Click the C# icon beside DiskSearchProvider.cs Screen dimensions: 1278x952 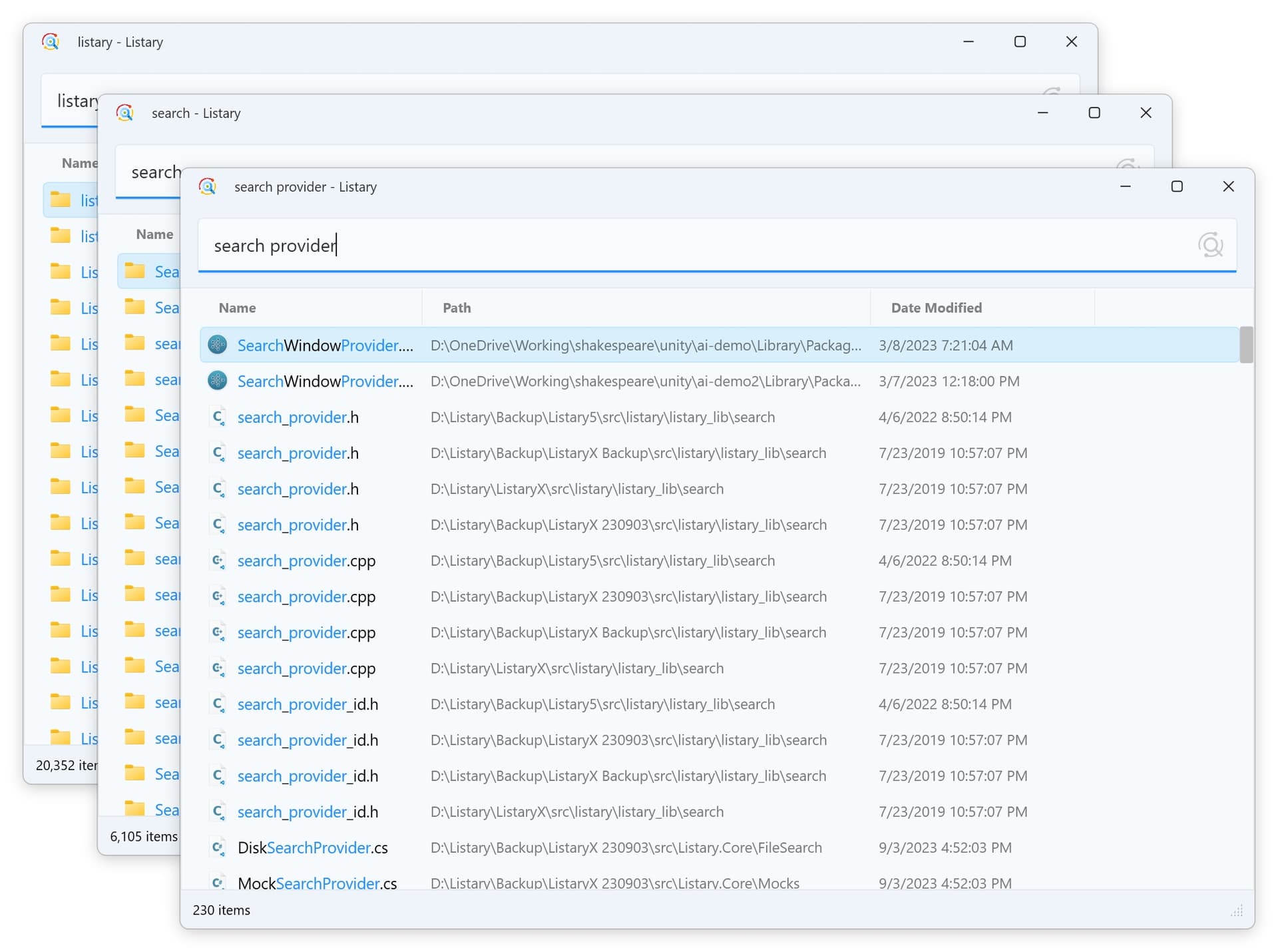coord(218,847)
